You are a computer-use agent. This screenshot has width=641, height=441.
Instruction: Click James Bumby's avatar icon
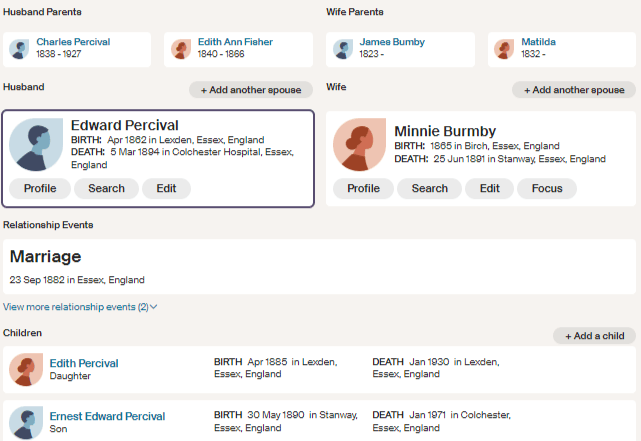point(343,49)
